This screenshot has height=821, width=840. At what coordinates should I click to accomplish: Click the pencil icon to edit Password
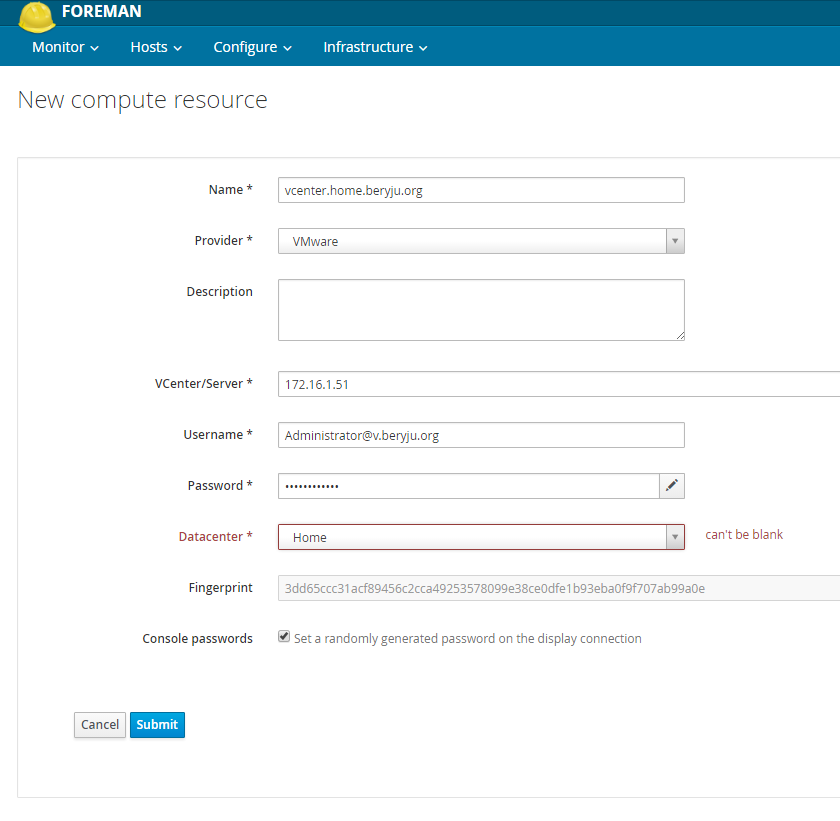click(671, 485)
